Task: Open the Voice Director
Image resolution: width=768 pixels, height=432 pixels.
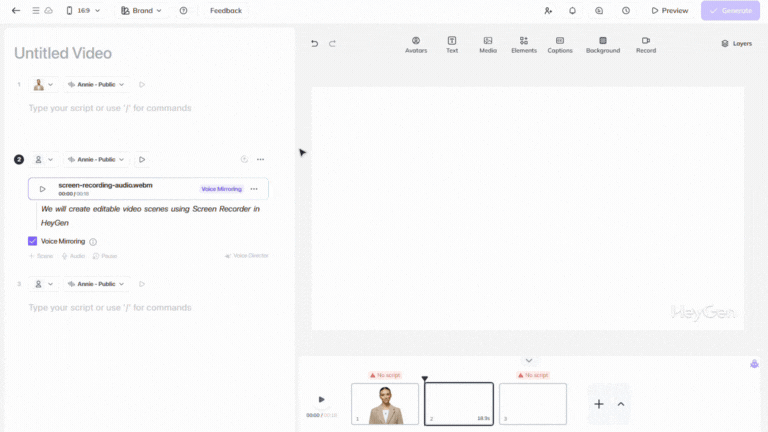Action: point(246,256)
